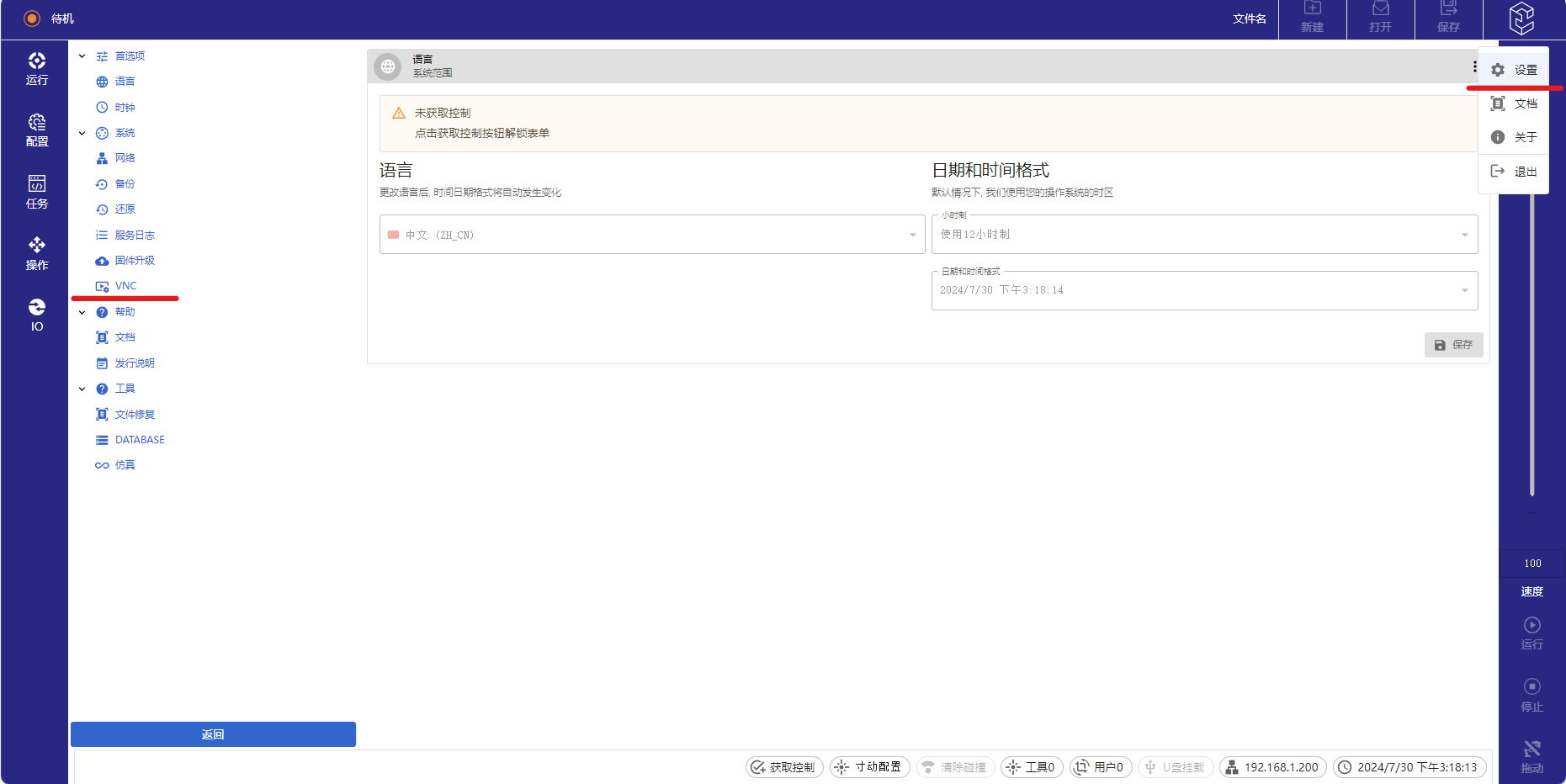Click the blue 返回 (Back) button
This screenshot has height=784, width=1566.
(x=213, y=734)
